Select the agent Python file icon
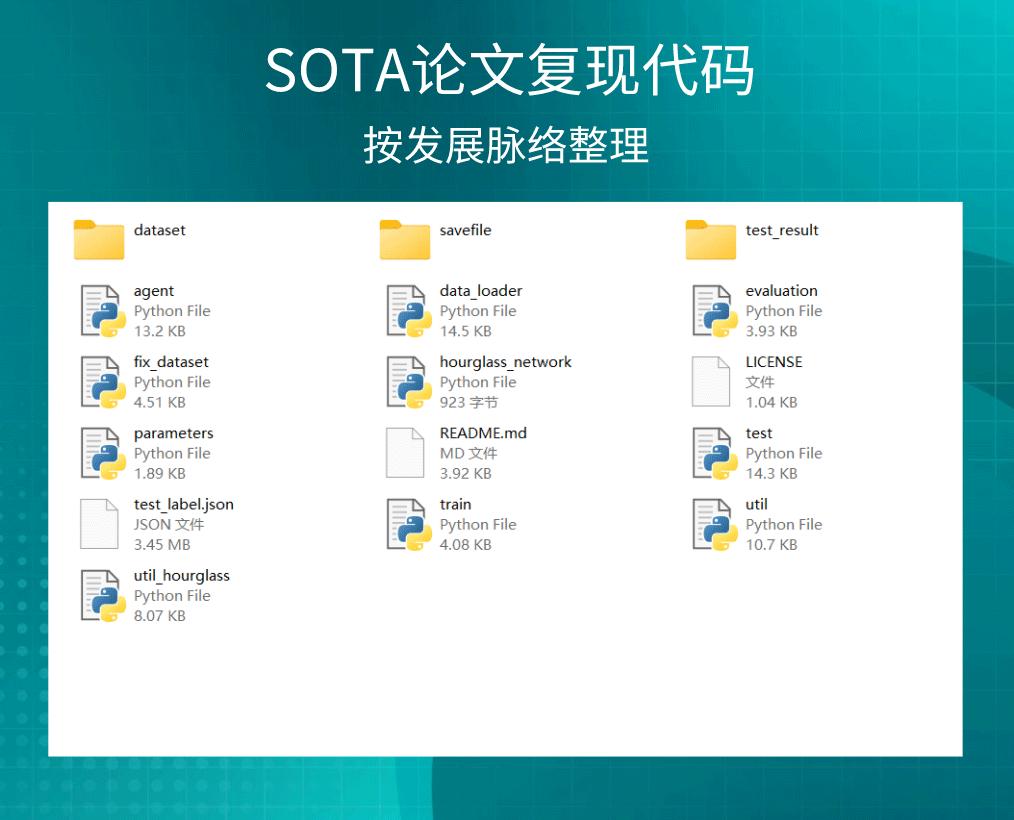 point(102,311)
